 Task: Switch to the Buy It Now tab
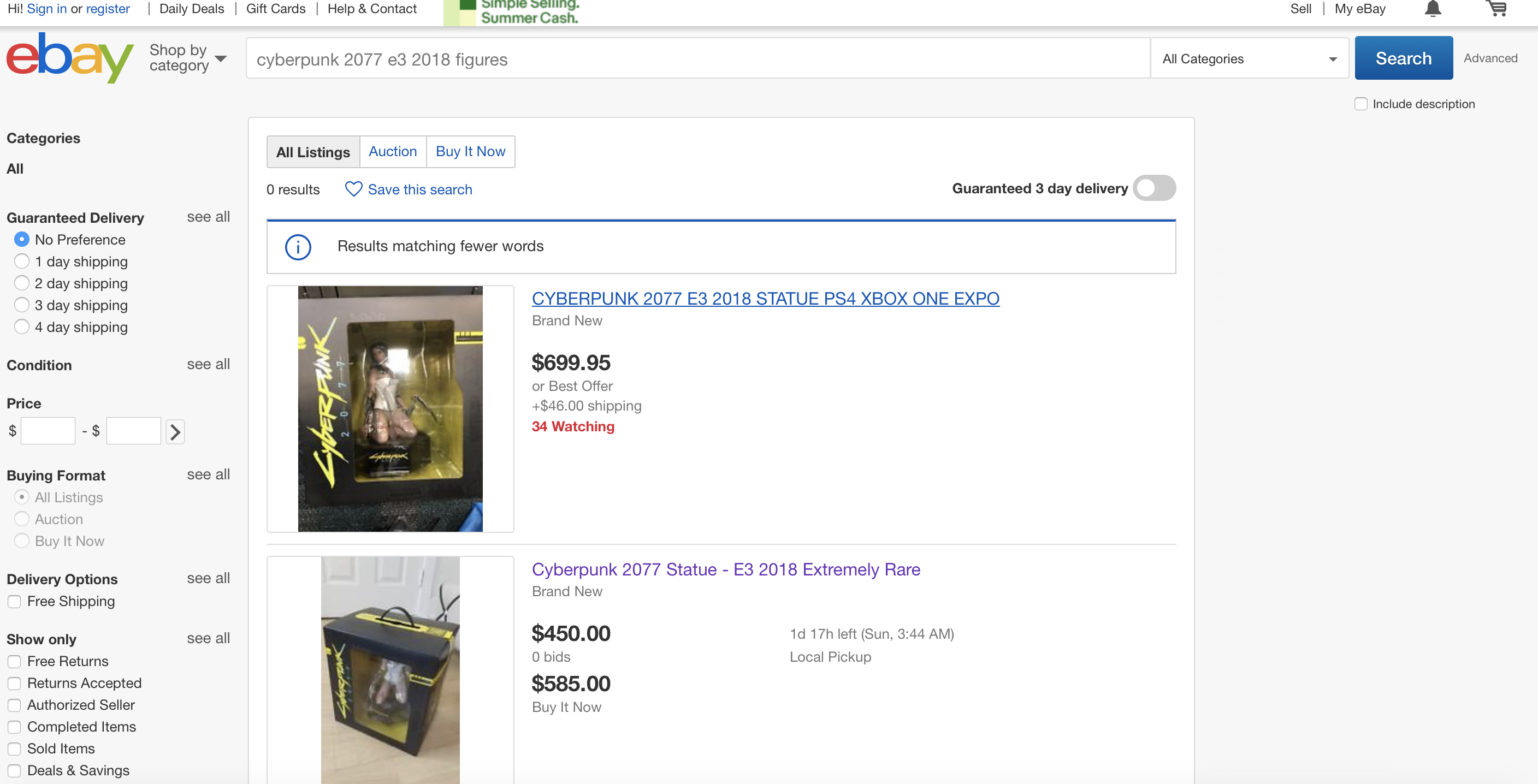[x=470, y=152]
